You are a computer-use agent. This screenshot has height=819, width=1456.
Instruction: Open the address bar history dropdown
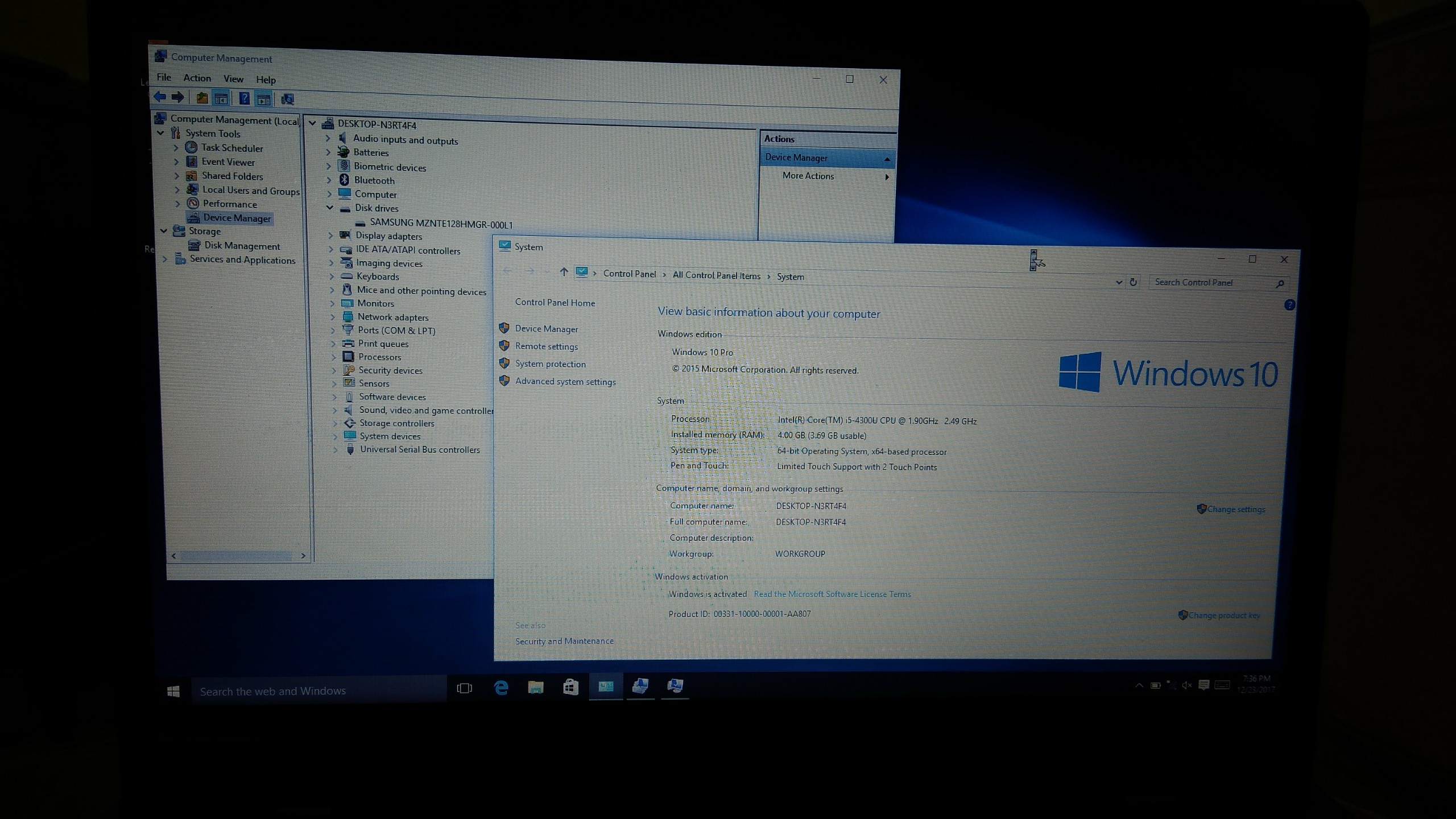pyautogui.click(x=1119, y=282)
